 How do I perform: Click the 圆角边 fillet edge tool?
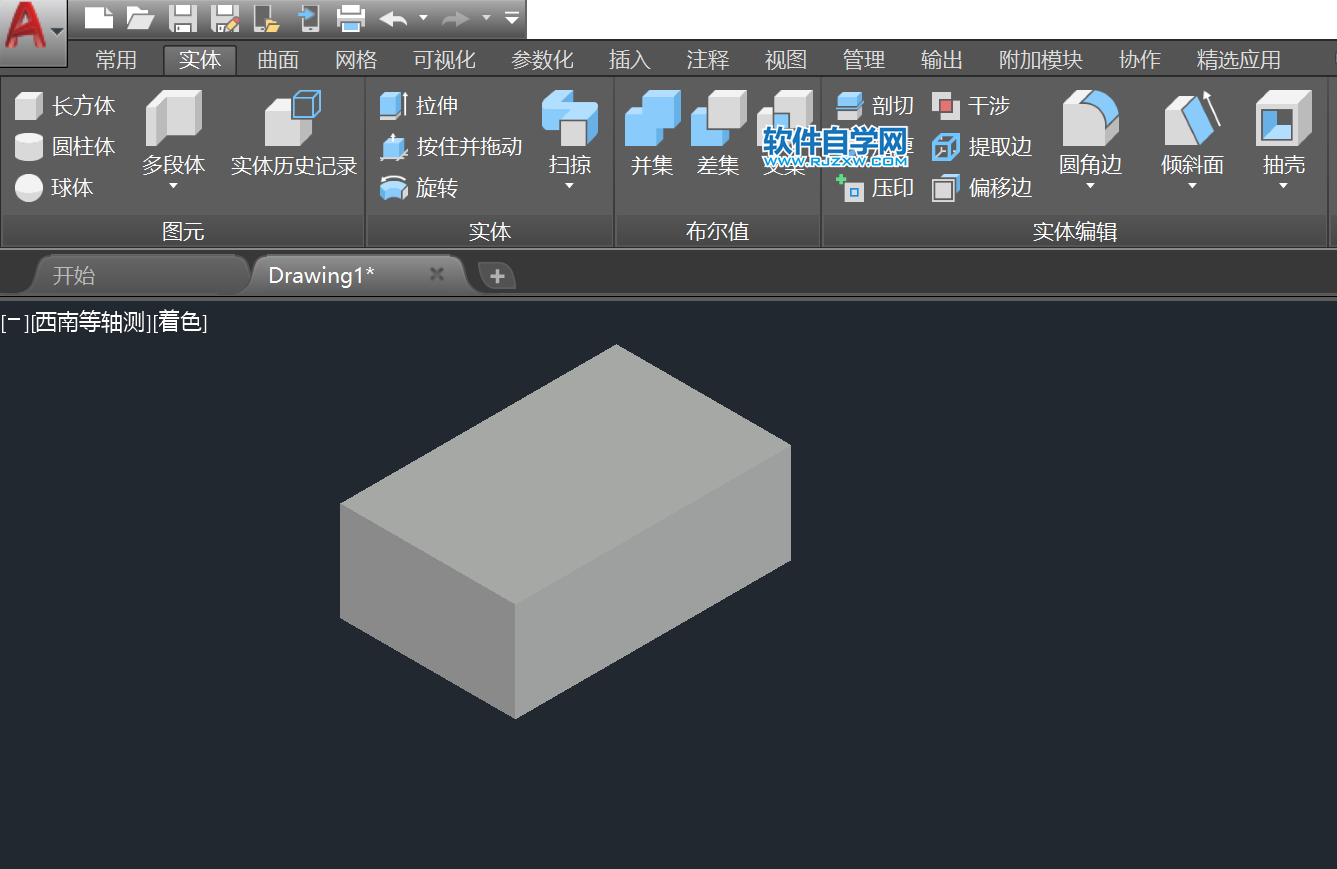tap(1090, 133)
